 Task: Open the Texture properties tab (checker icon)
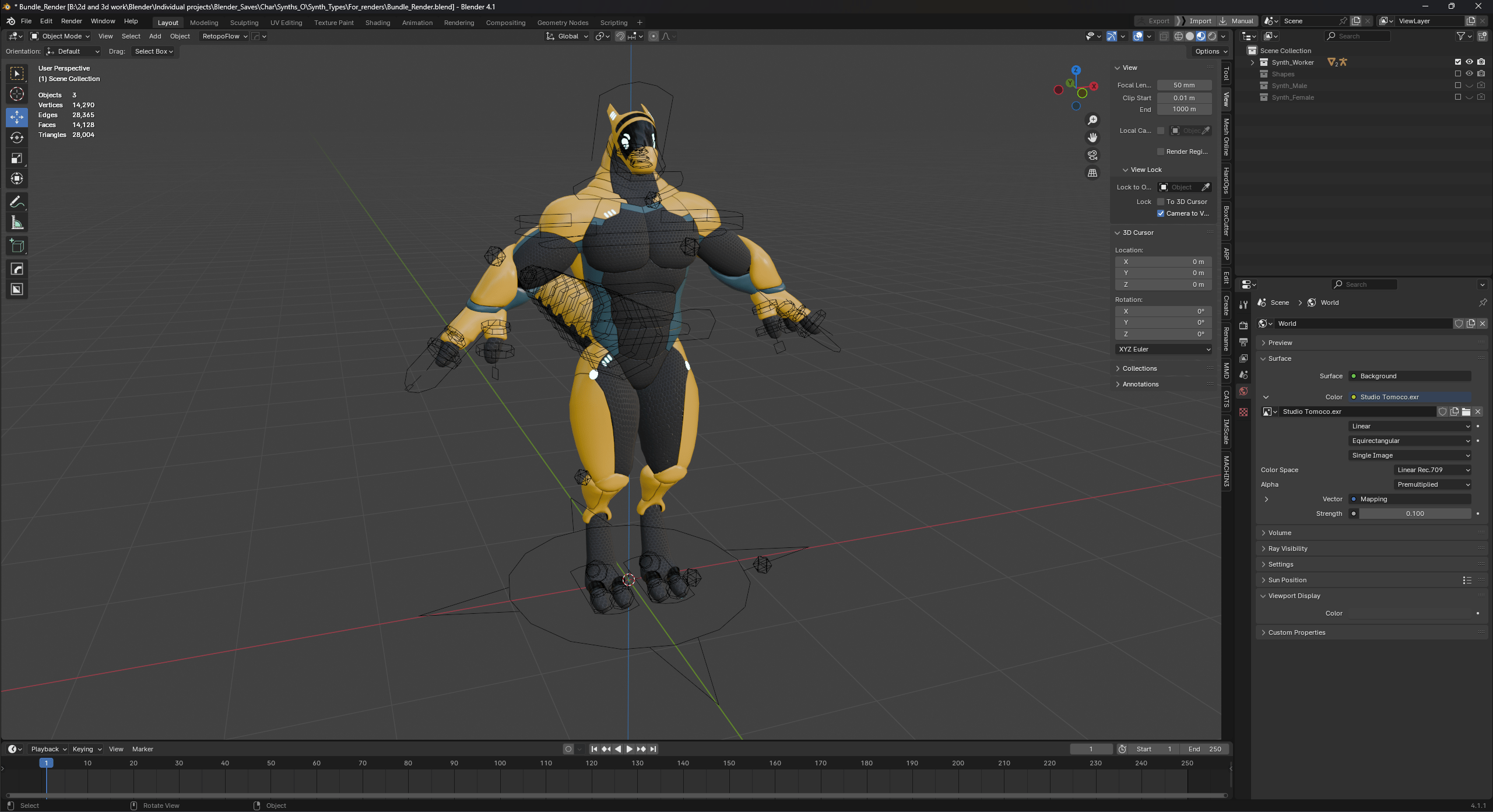pyautogui.click(x=1243, y=412)
